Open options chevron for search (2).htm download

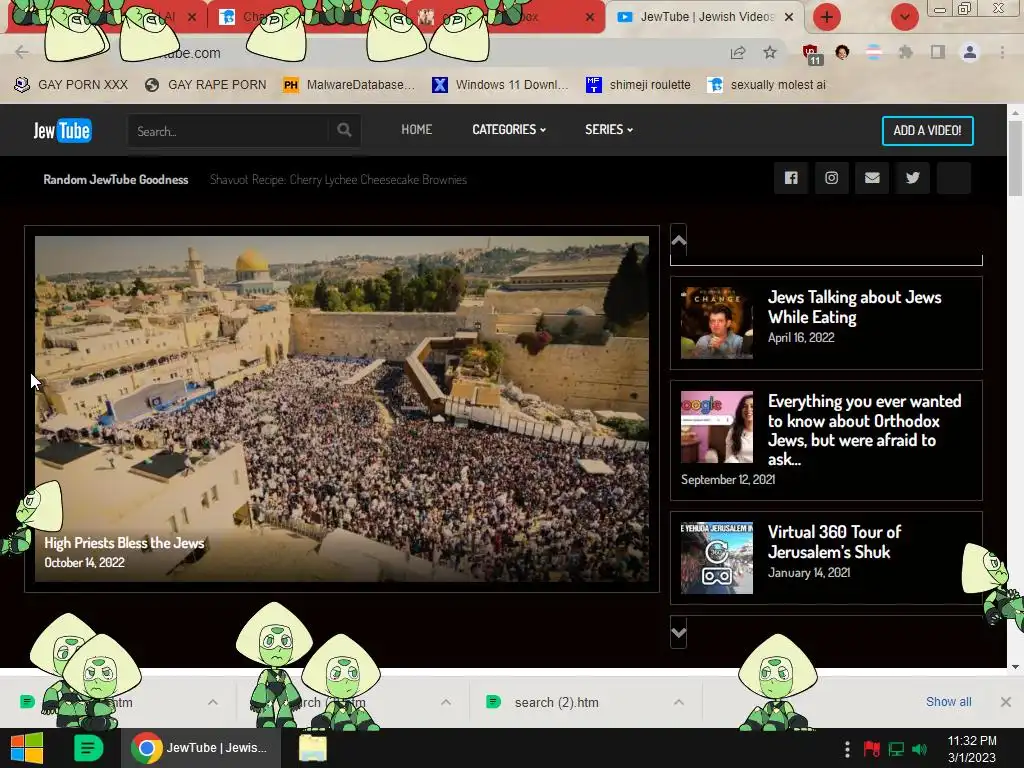(x=679, y=702)
